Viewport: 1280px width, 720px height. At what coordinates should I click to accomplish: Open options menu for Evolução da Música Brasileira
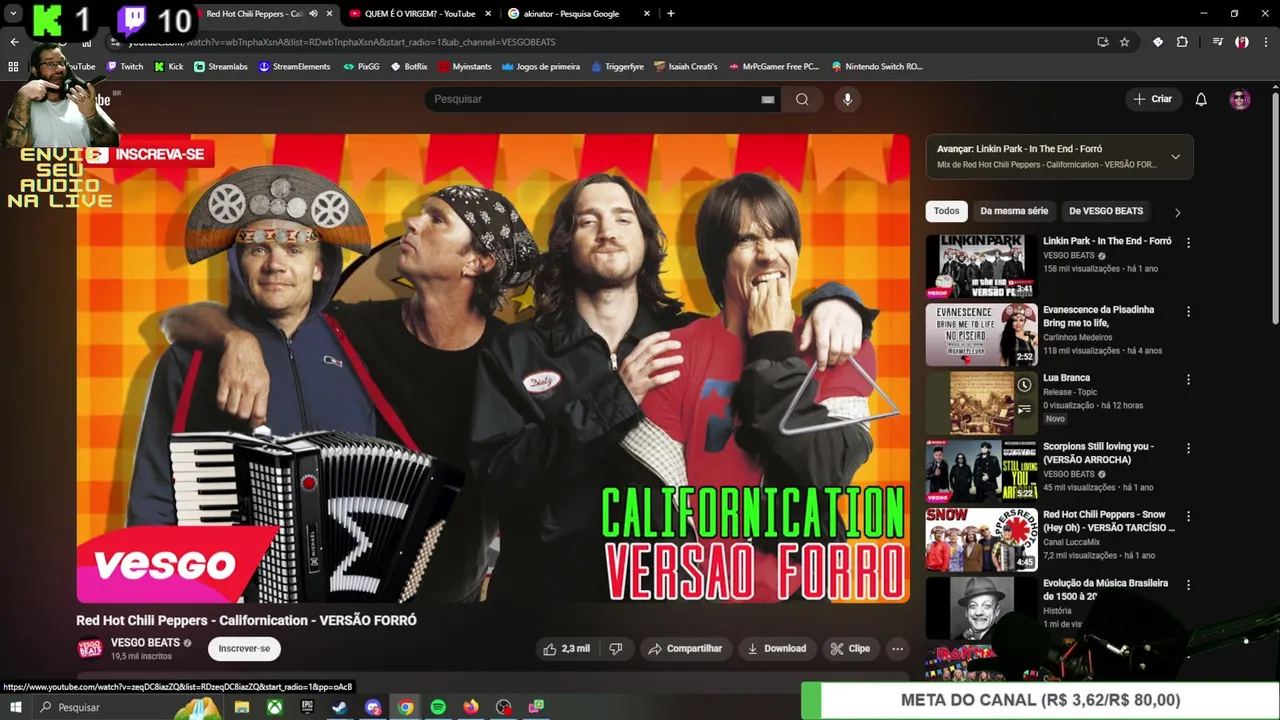tap(1188, 585)
